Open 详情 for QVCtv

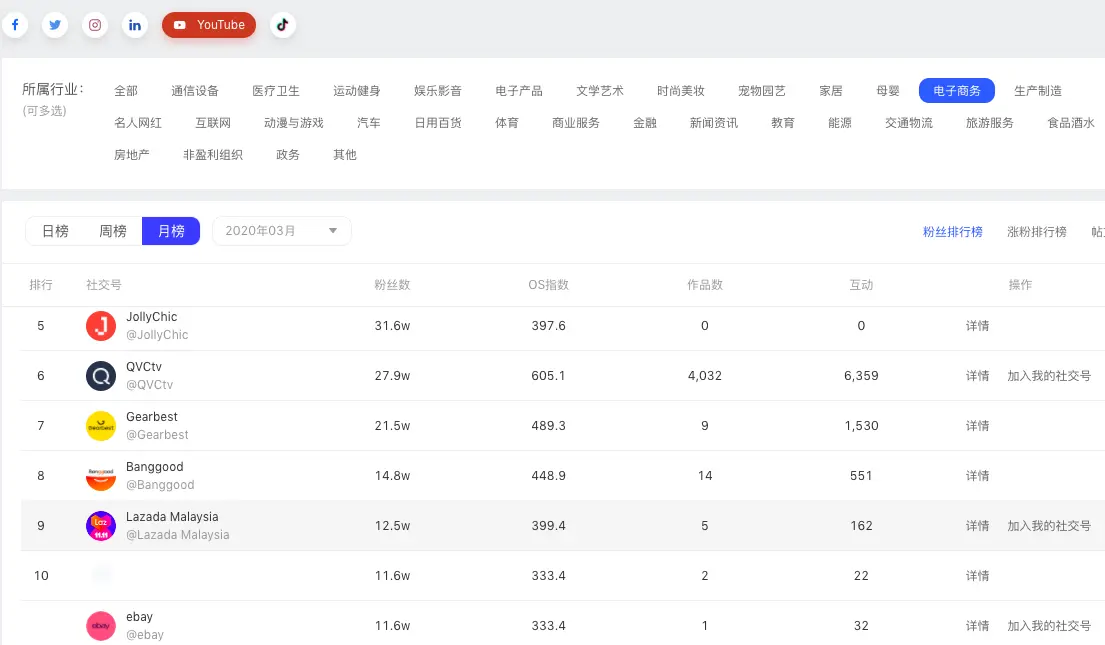pos(978,376)
